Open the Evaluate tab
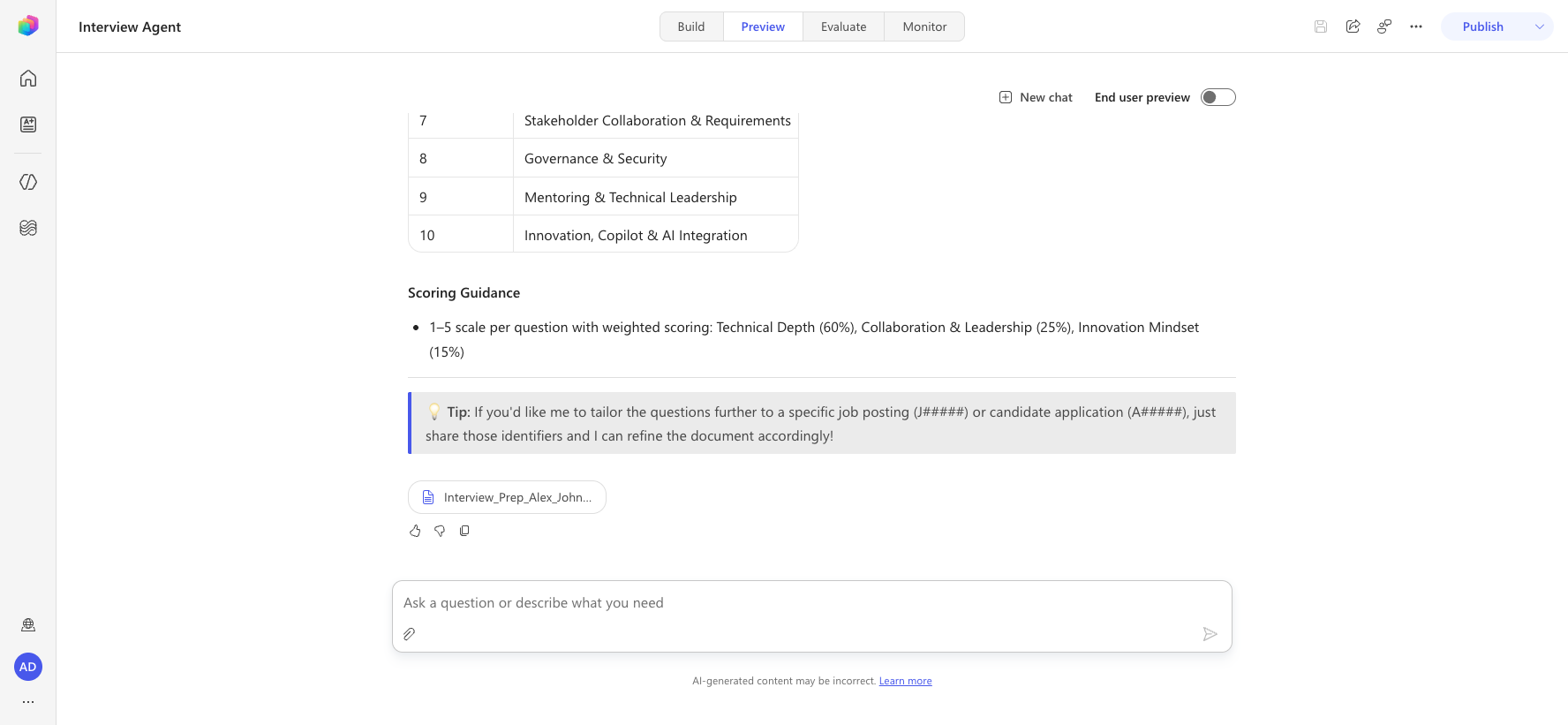1568x725 pixels. coord(843,26)
